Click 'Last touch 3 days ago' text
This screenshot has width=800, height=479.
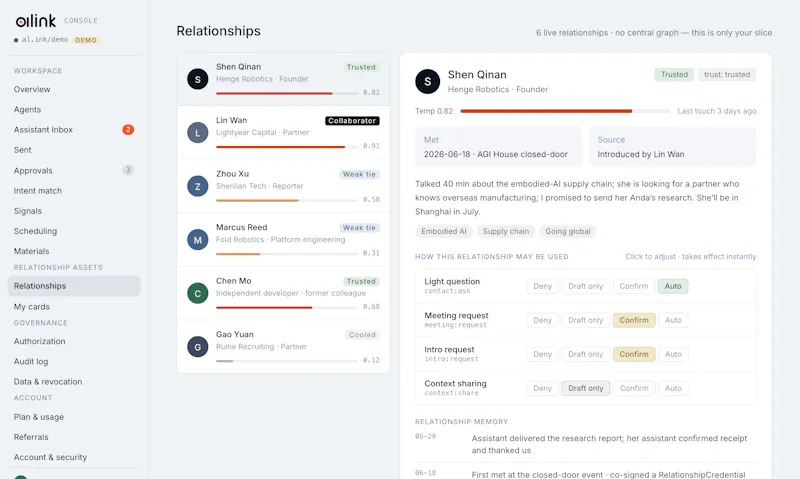point(716,111)
